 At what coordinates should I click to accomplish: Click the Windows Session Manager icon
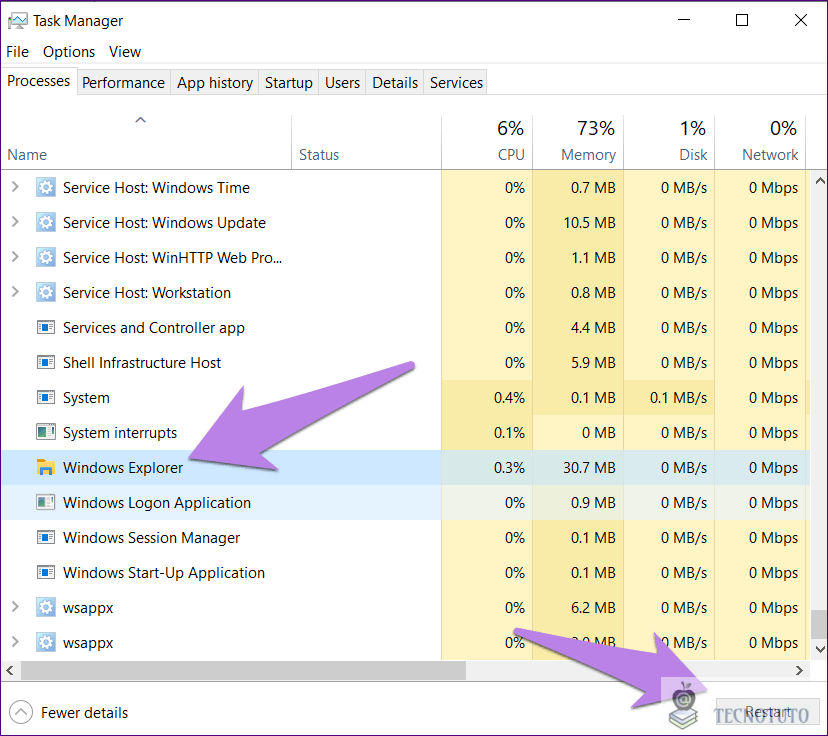pos(46,537)
